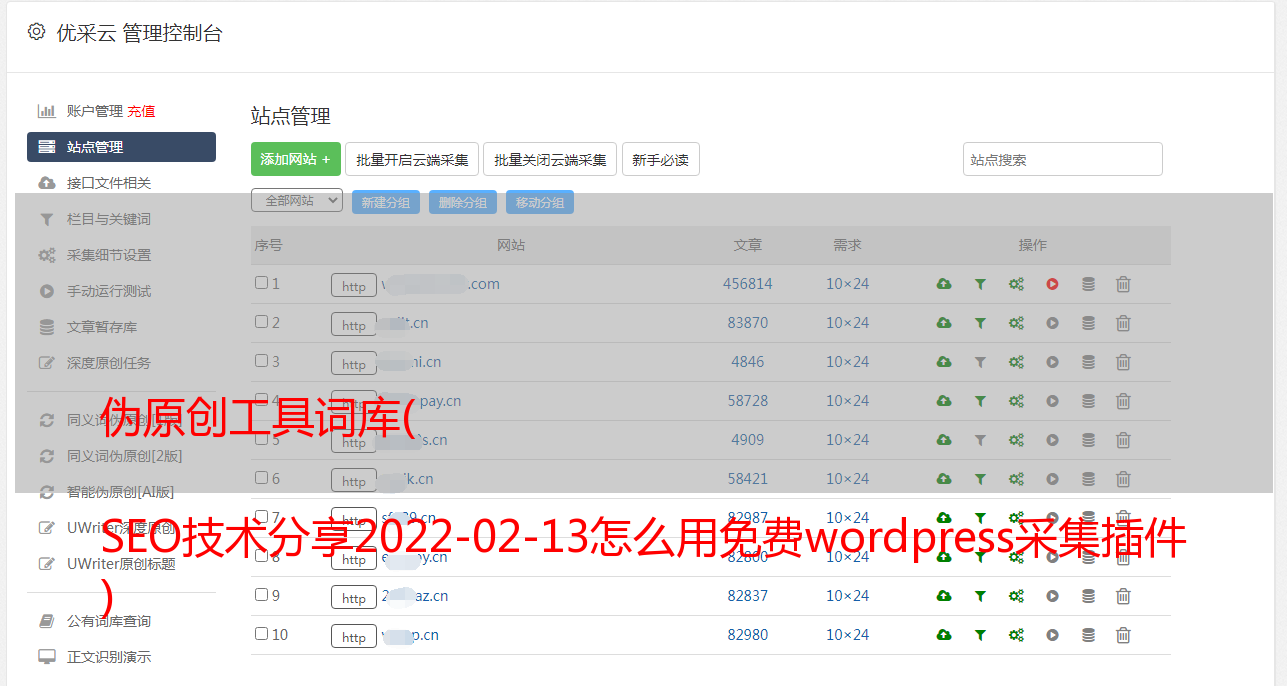Image resolution: width=1287 pixels, height=686 pixels.
Task: Click the gears icon in row 2
Action: [1016, 323]
